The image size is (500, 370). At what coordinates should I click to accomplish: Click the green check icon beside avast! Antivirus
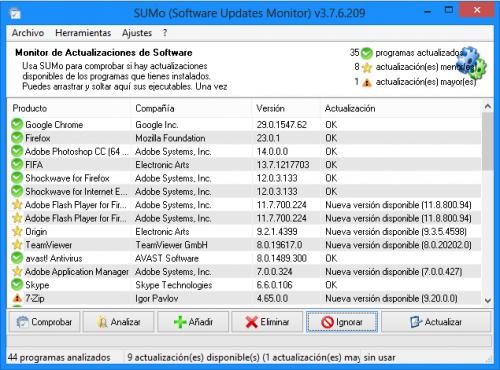[x=17, y=258]
